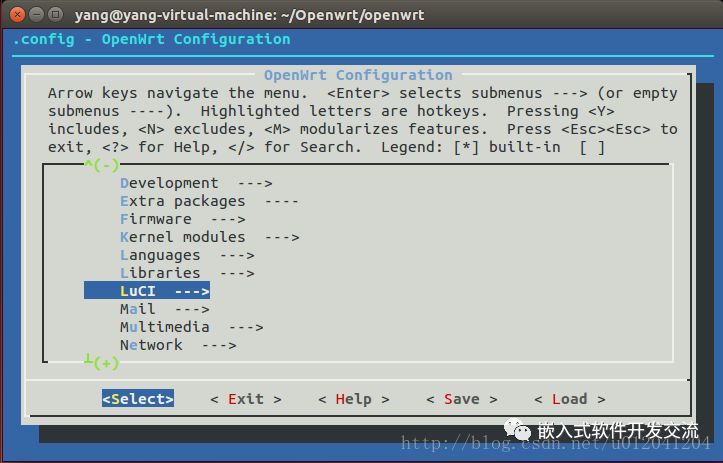
Task: Click the (+) scroll-down indicator
Action: coord(102,362)
